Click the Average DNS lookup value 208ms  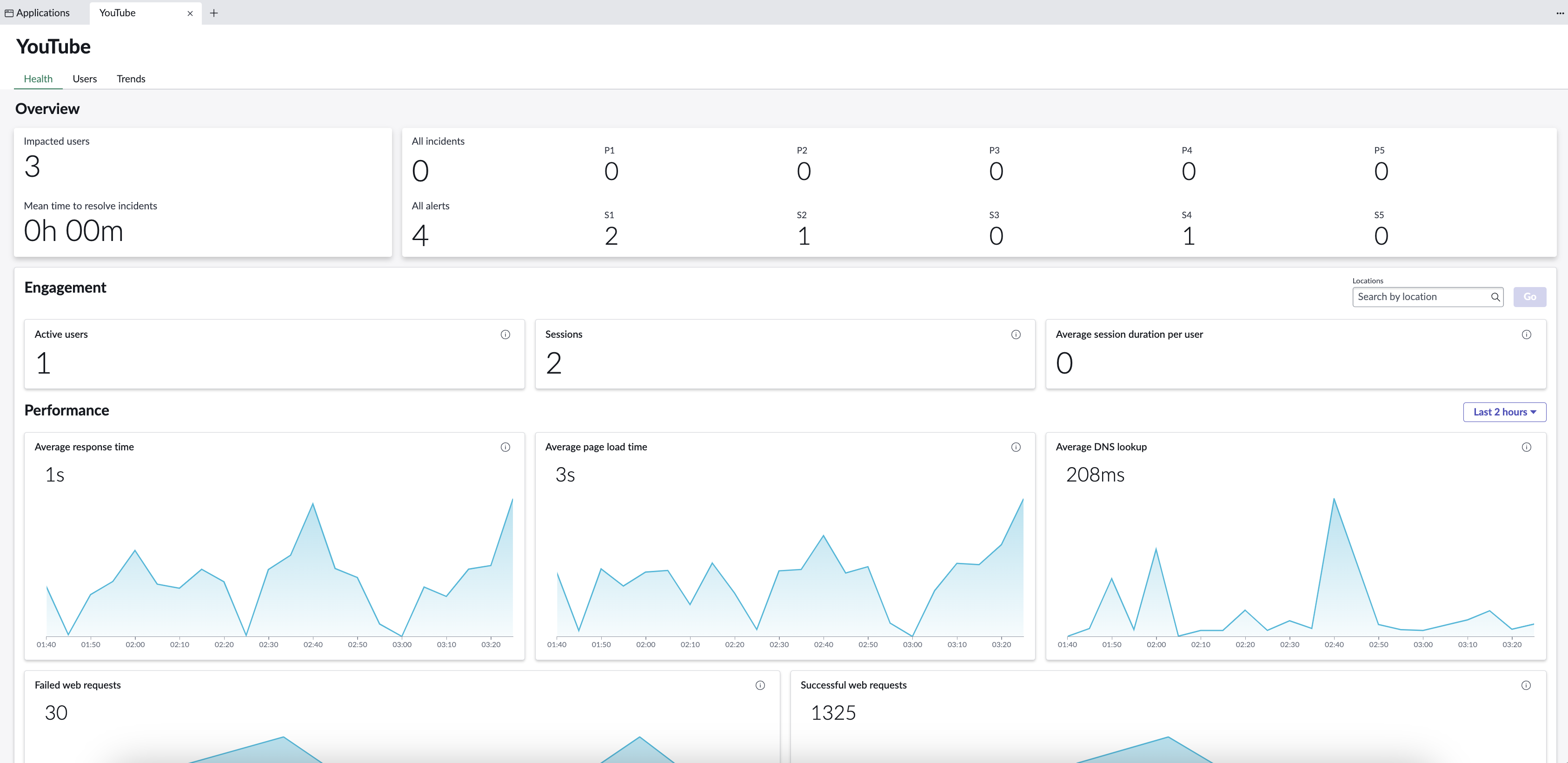[1095, 475]
